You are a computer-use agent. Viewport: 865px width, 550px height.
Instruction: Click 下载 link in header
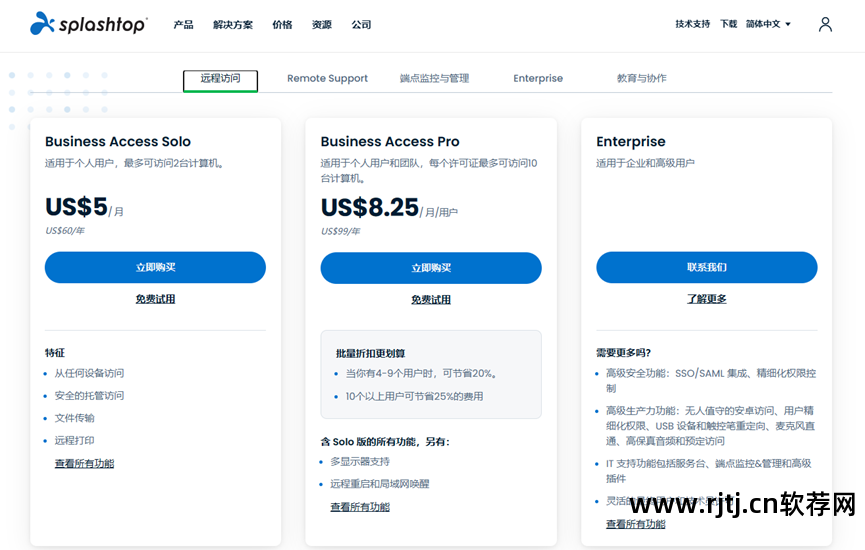point(728,24)
